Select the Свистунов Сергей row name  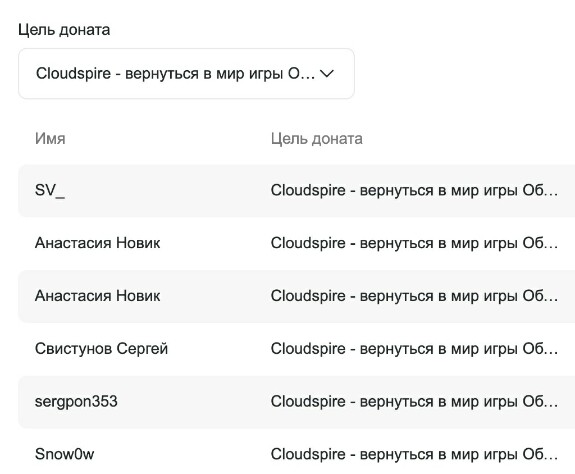[x=101, y=349]
